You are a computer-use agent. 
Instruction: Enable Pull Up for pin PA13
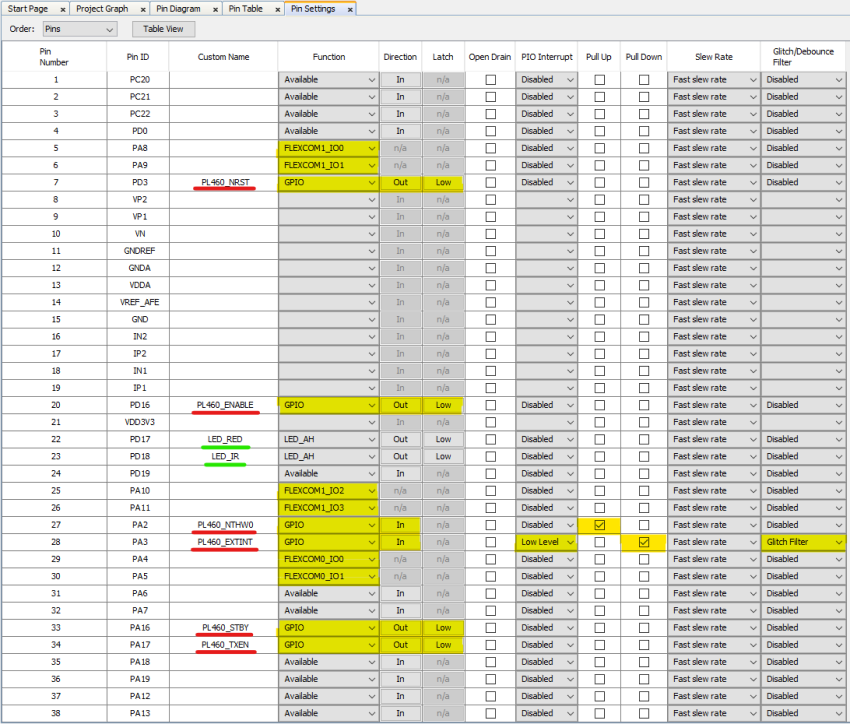[x=600, y=713]
